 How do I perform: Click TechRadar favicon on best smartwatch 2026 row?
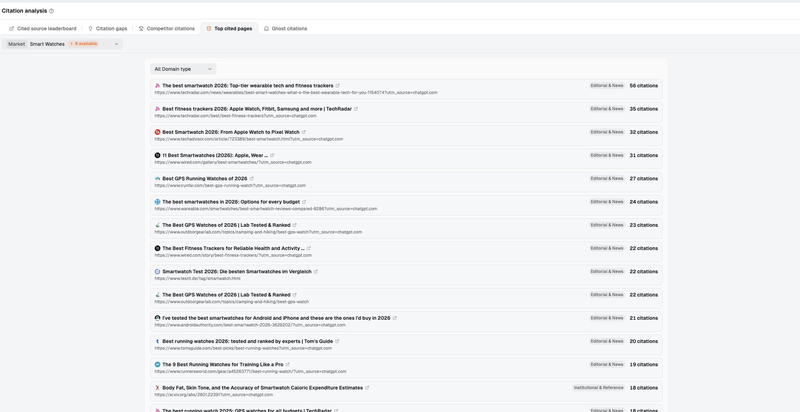click(158, 86)
